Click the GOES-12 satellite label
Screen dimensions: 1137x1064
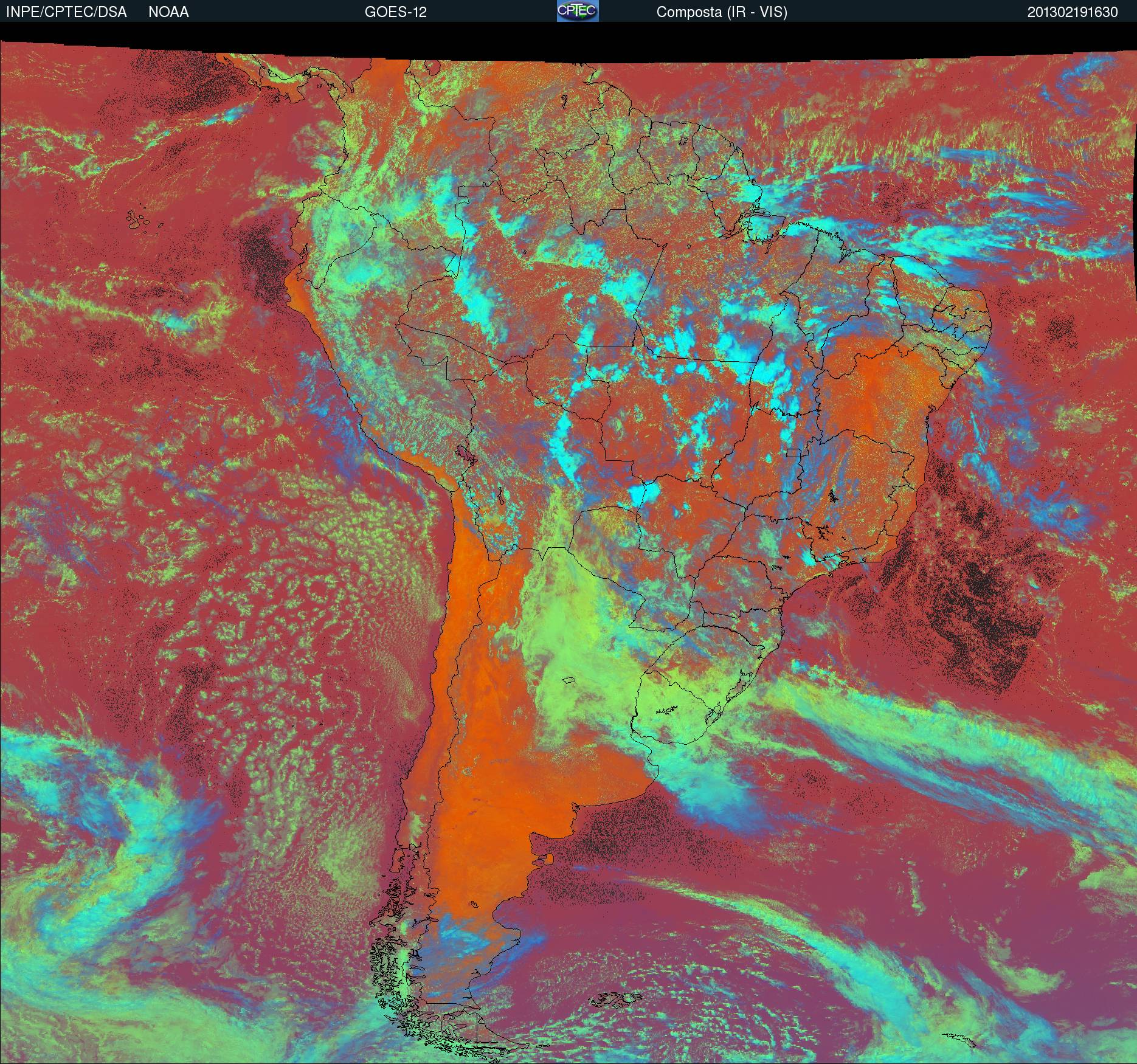395,12
